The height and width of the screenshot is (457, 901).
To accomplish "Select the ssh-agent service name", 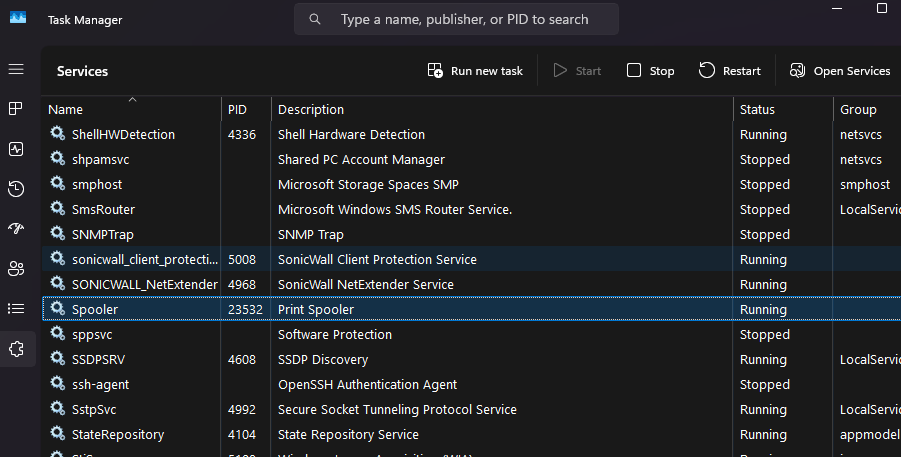I will [x=101, y=385].
